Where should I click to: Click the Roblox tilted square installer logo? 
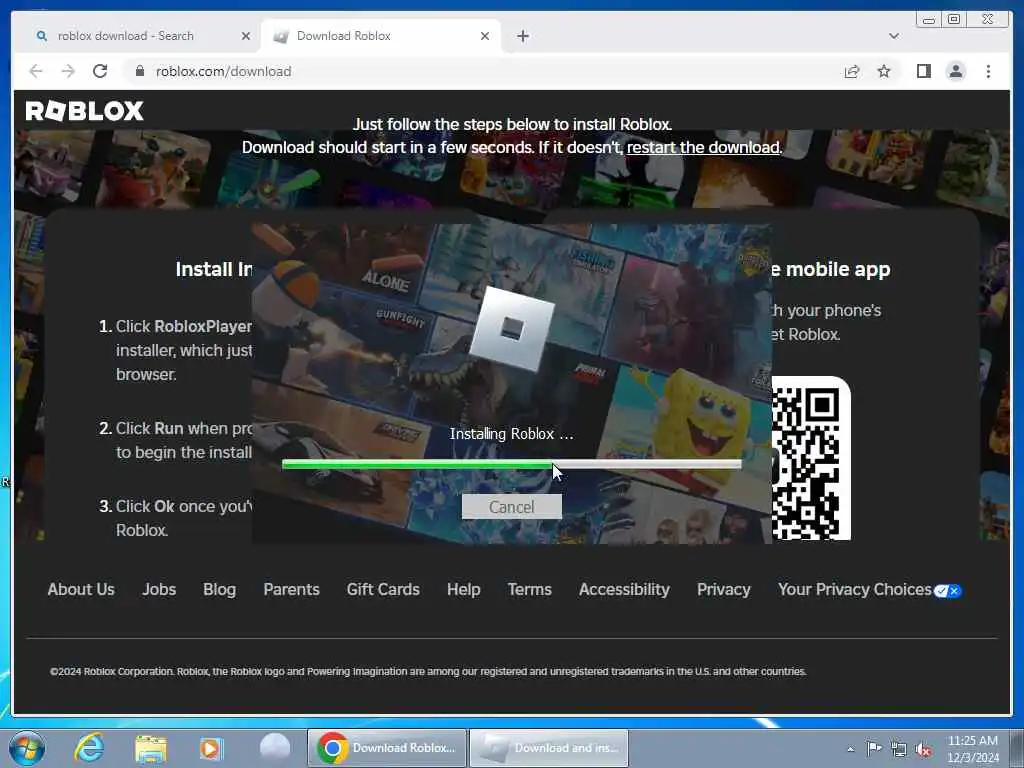[x=512, y=329]
